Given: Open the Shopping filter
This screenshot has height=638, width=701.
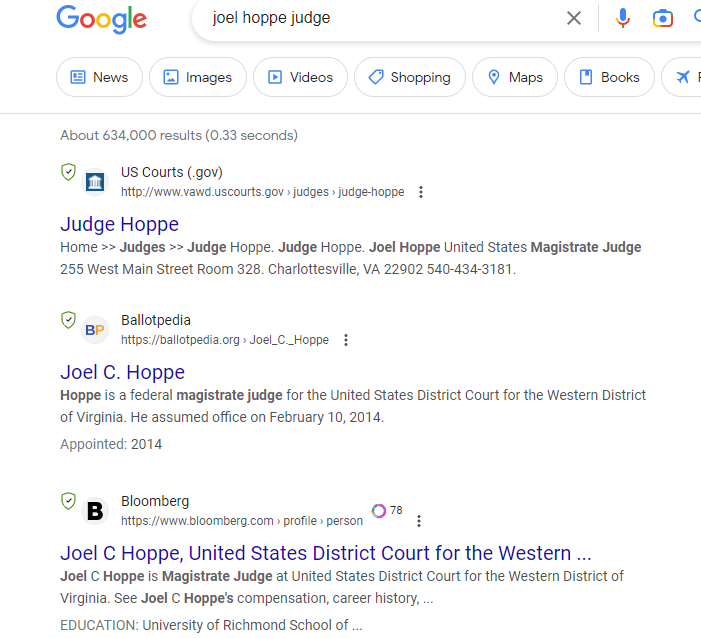Looking at the screenshot, I should [410, 77].
